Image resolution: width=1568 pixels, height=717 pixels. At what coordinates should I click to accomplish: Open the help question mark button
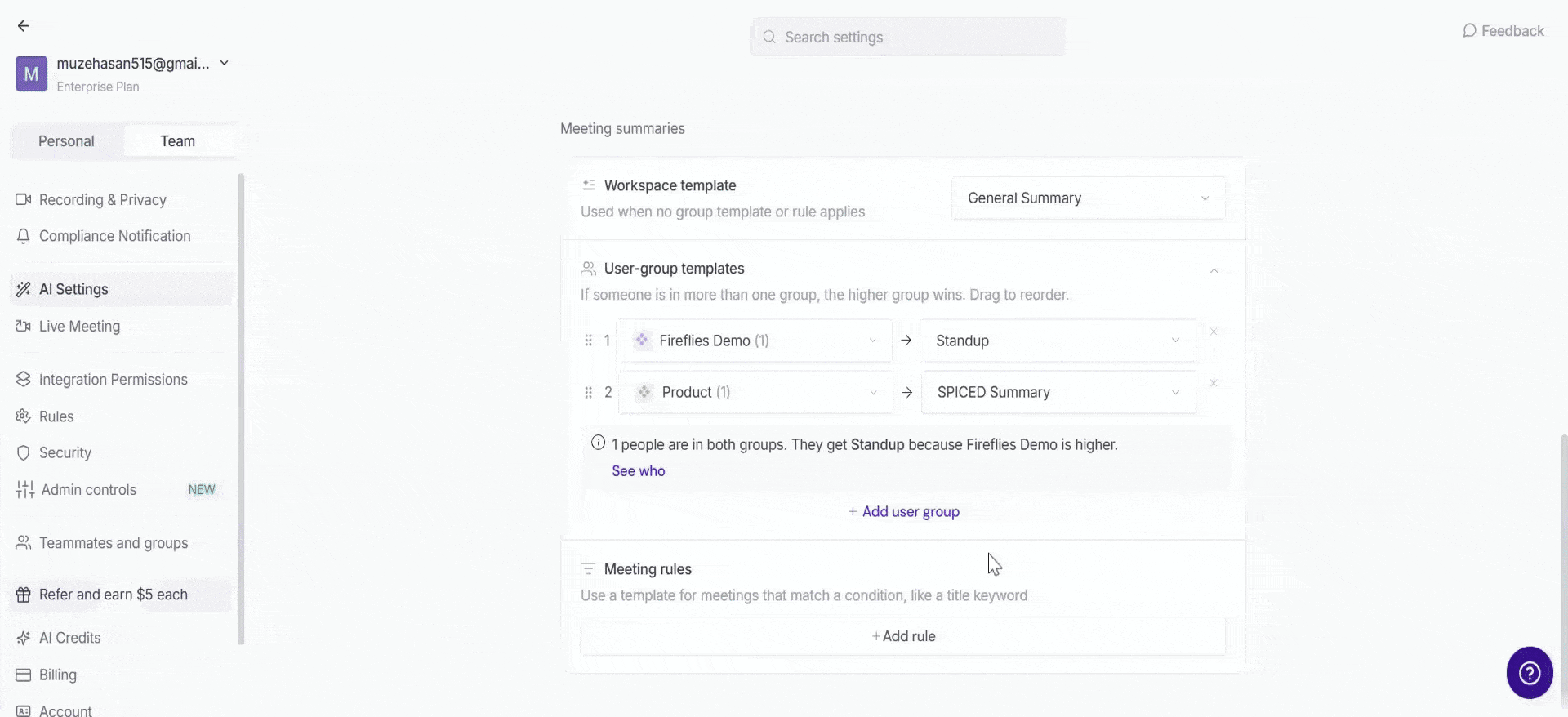(1530, 673)
